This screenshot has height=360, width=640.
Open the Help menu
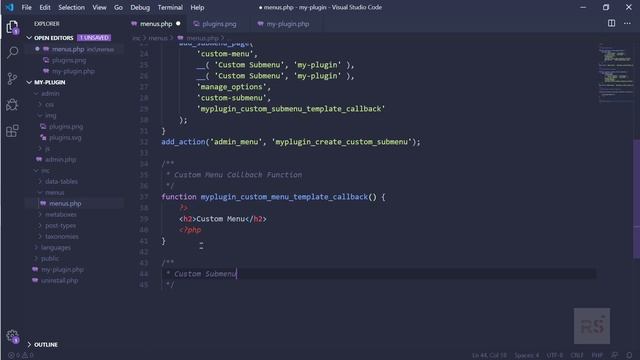[x=197, y=7]
